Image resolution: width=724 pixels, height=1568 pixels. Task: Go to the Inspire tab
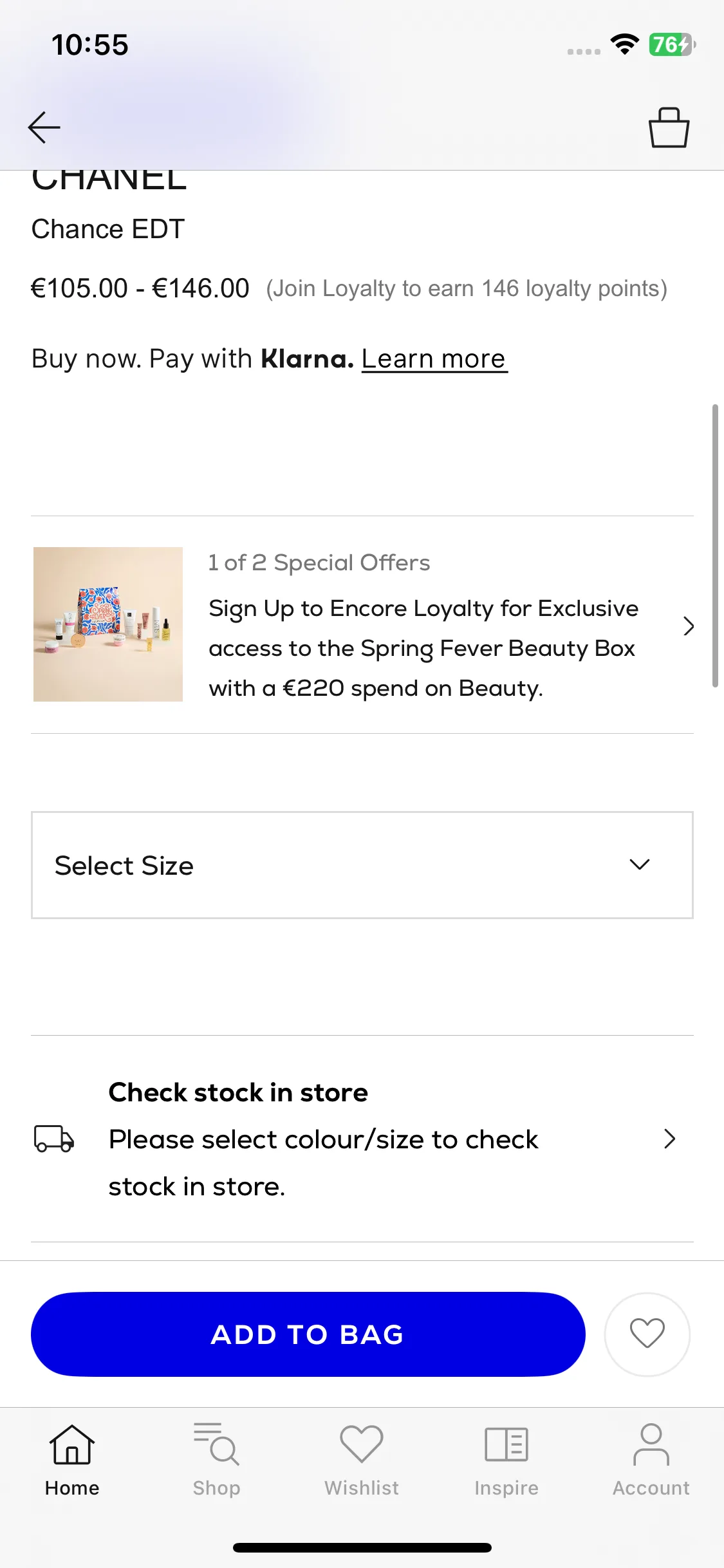[x=506, y=1460]
